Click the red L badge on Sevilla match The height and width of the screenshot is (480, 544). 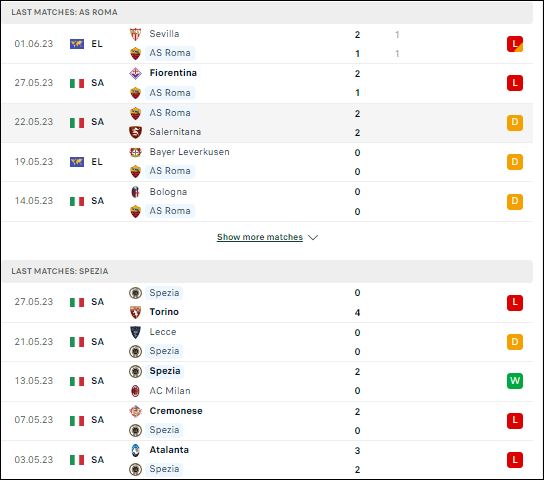(515, 44)
